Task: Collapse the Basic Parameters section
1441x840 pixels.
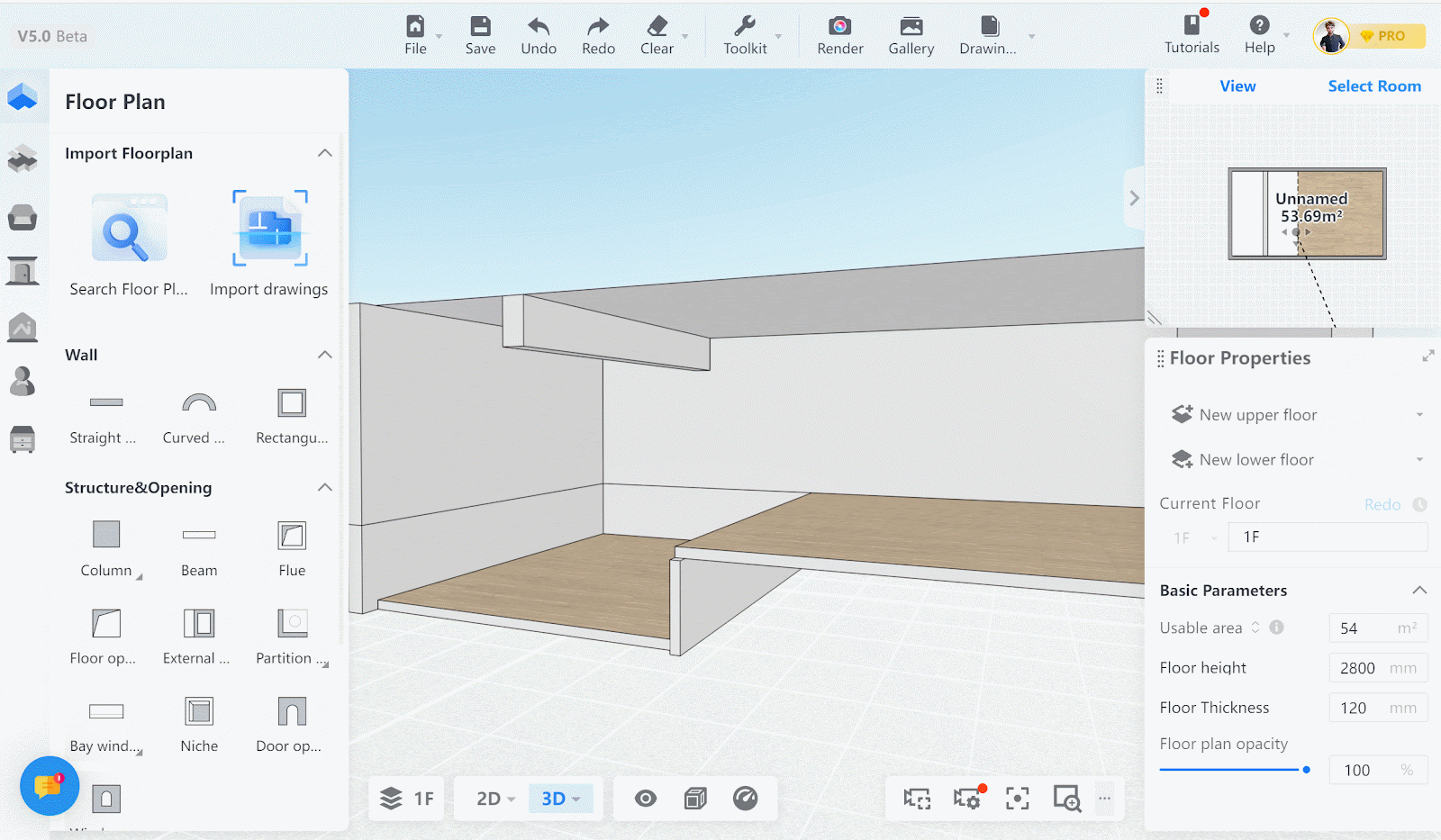Action: point(1419,591)
